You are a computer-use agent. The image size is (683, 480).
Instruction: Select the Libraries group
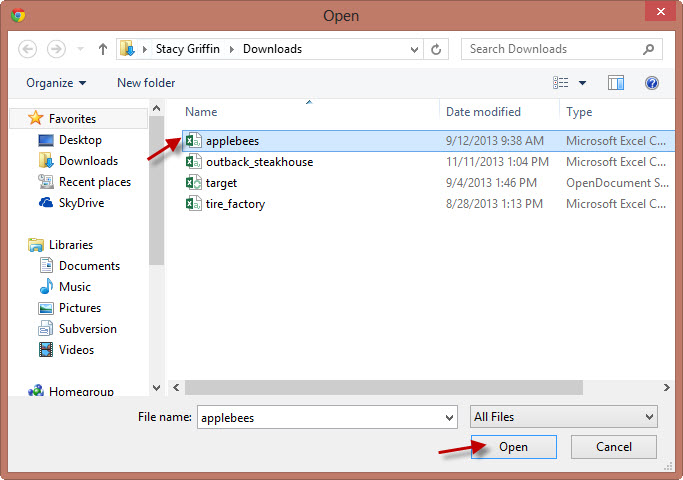[71, 245]
